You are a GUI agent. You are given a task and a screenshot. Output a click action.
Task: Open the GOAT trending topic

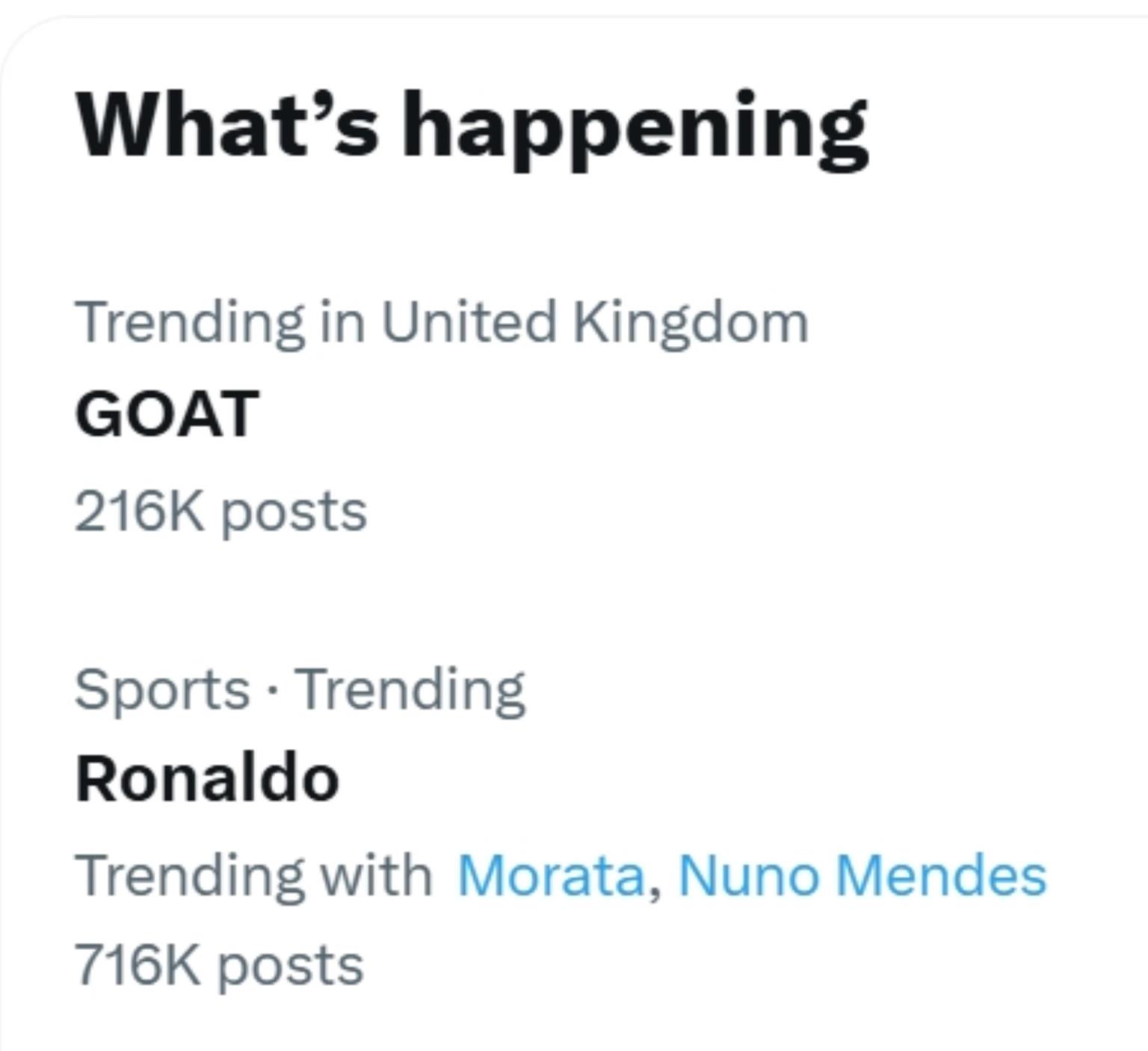click(167, 414)
